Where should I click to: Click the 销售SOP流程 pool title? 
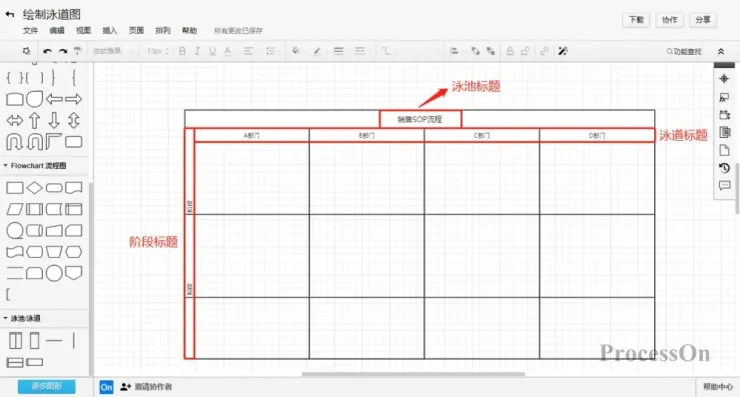pos(420,119)
